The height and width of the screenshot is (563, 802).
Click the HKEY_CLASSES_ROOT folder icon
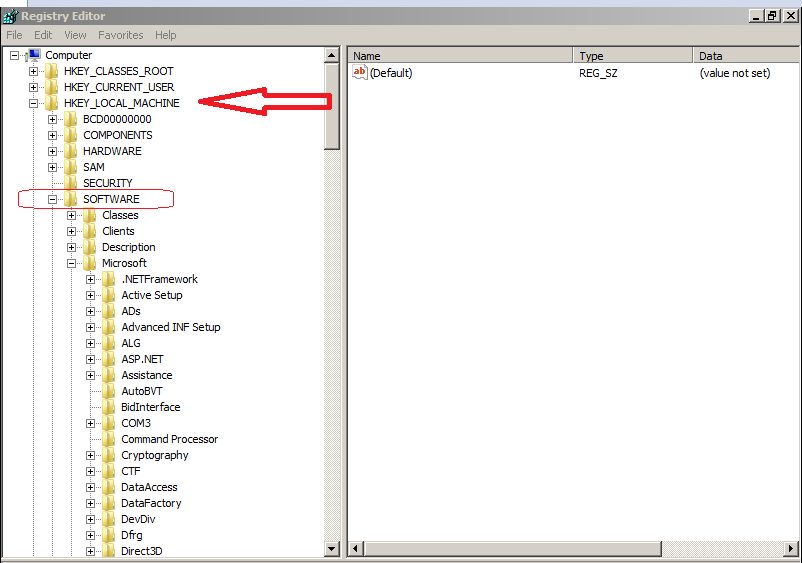(x=52, y=71)
